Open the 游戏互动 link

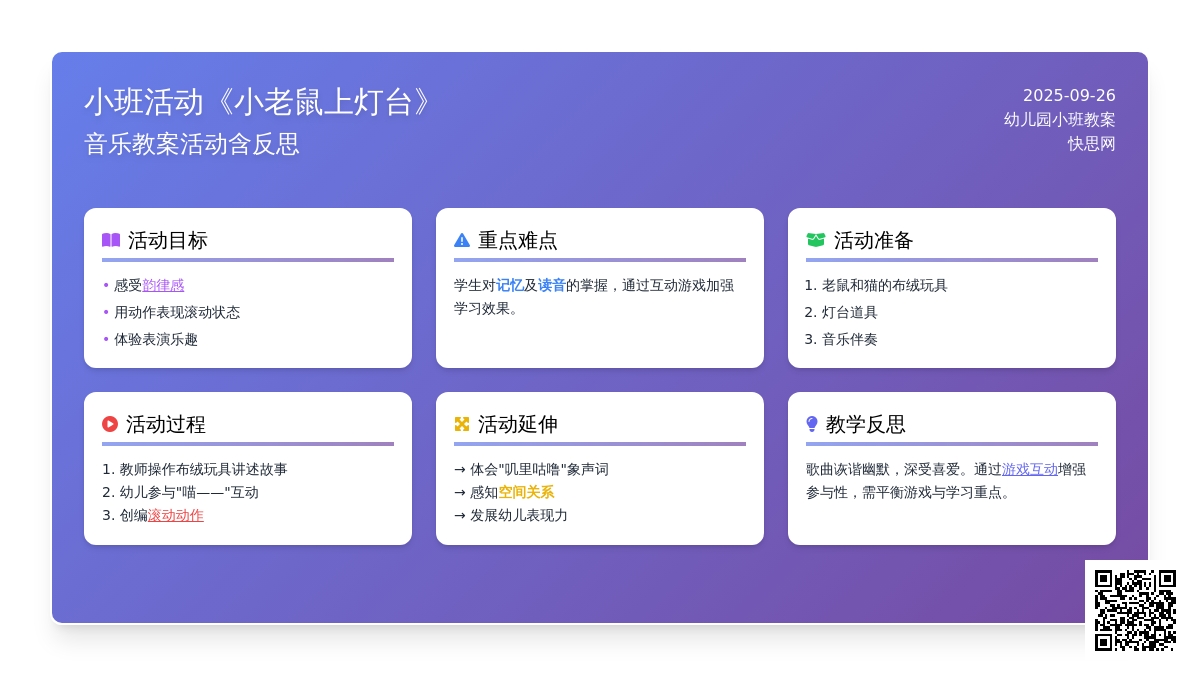pyautogui.click(x=1030, y=469)
